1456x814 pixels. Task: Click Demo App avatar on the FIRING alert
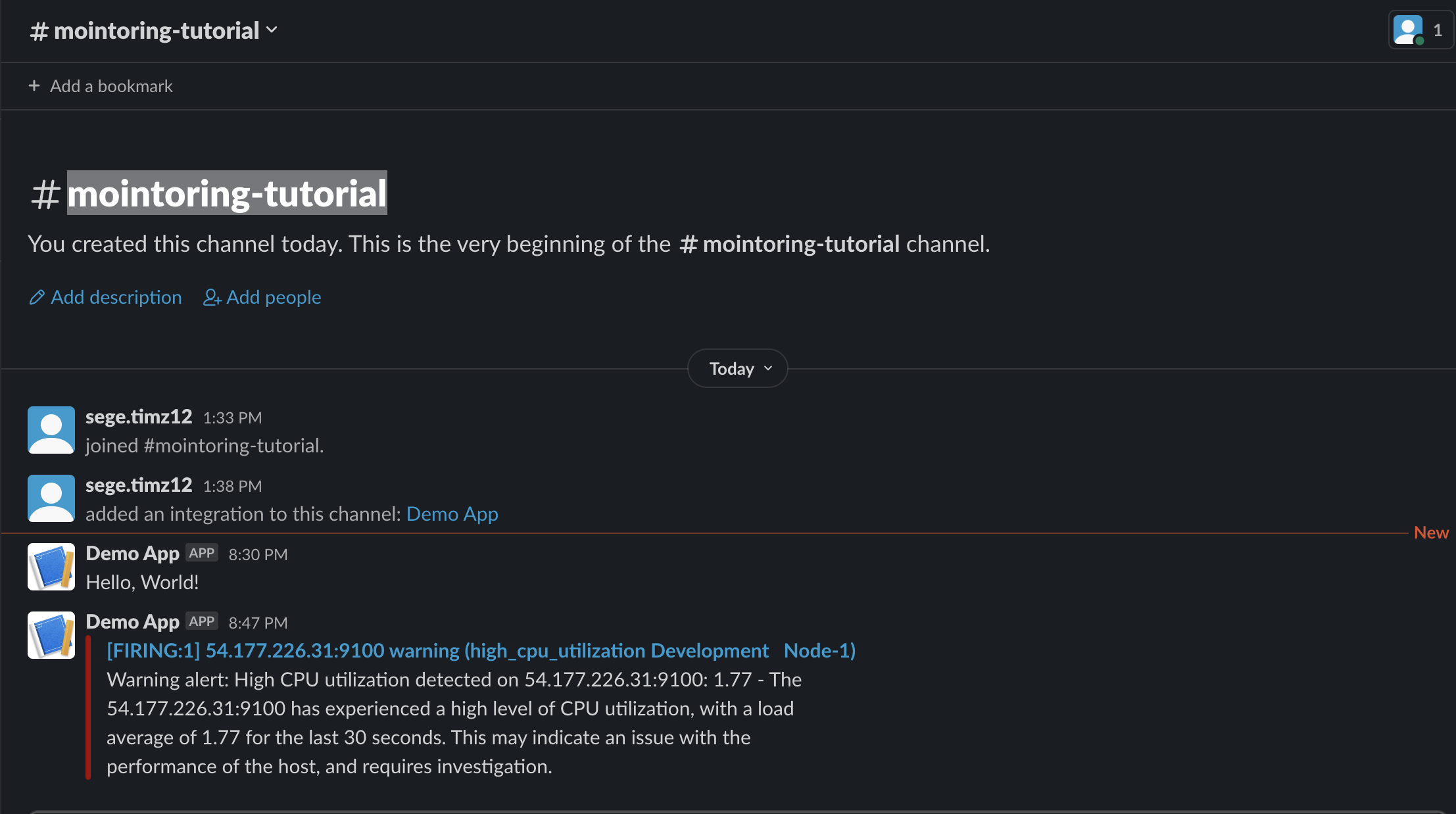[x=51, y=635]
